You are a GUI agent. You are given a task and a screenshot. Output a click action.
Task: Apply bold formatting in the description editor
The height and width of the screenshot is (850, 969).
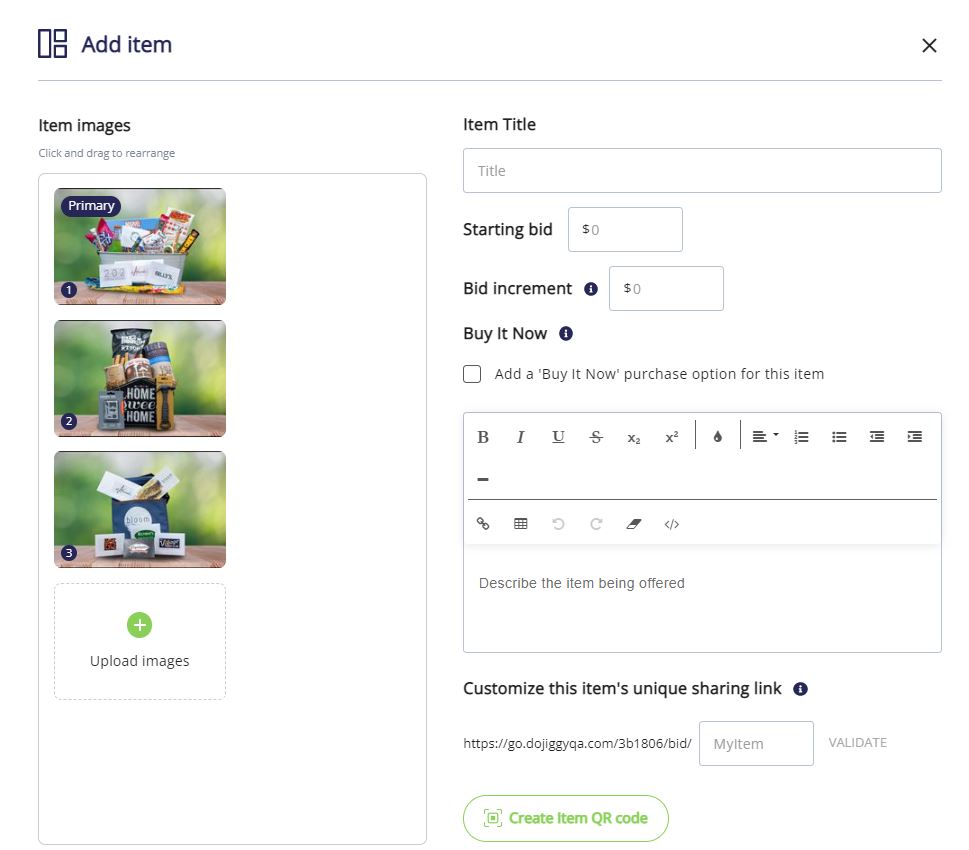(x=483, y=437)
